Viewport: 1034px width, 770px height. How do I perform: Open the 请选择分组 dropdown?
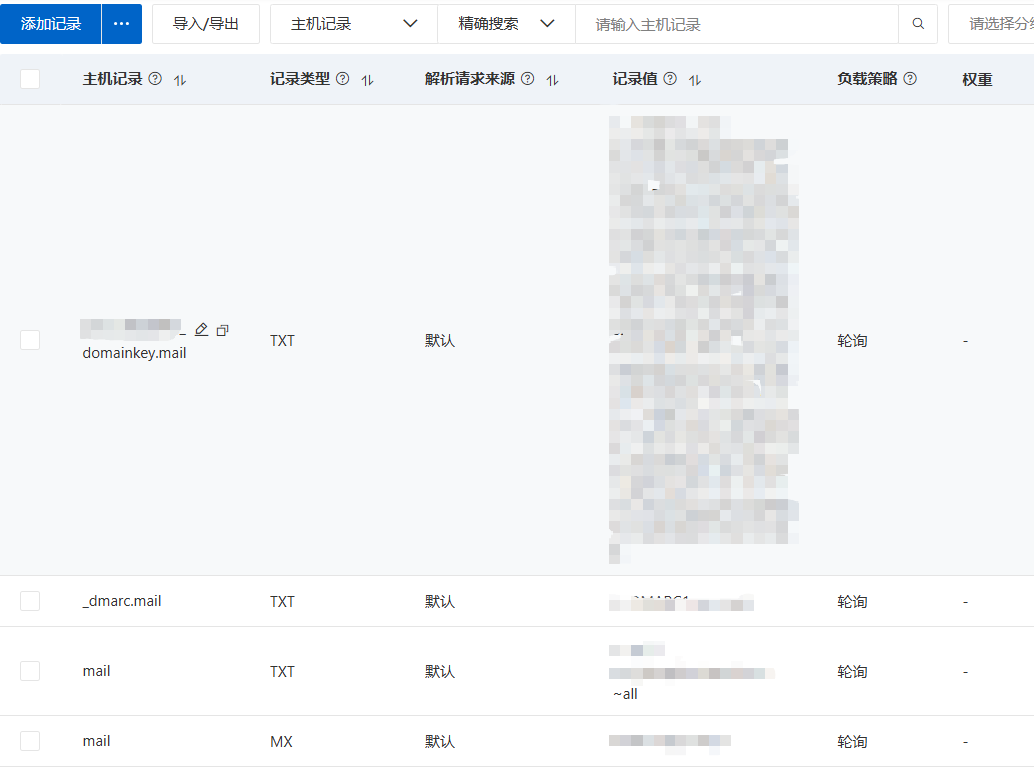pyautogui.click(x=991, y=24)
